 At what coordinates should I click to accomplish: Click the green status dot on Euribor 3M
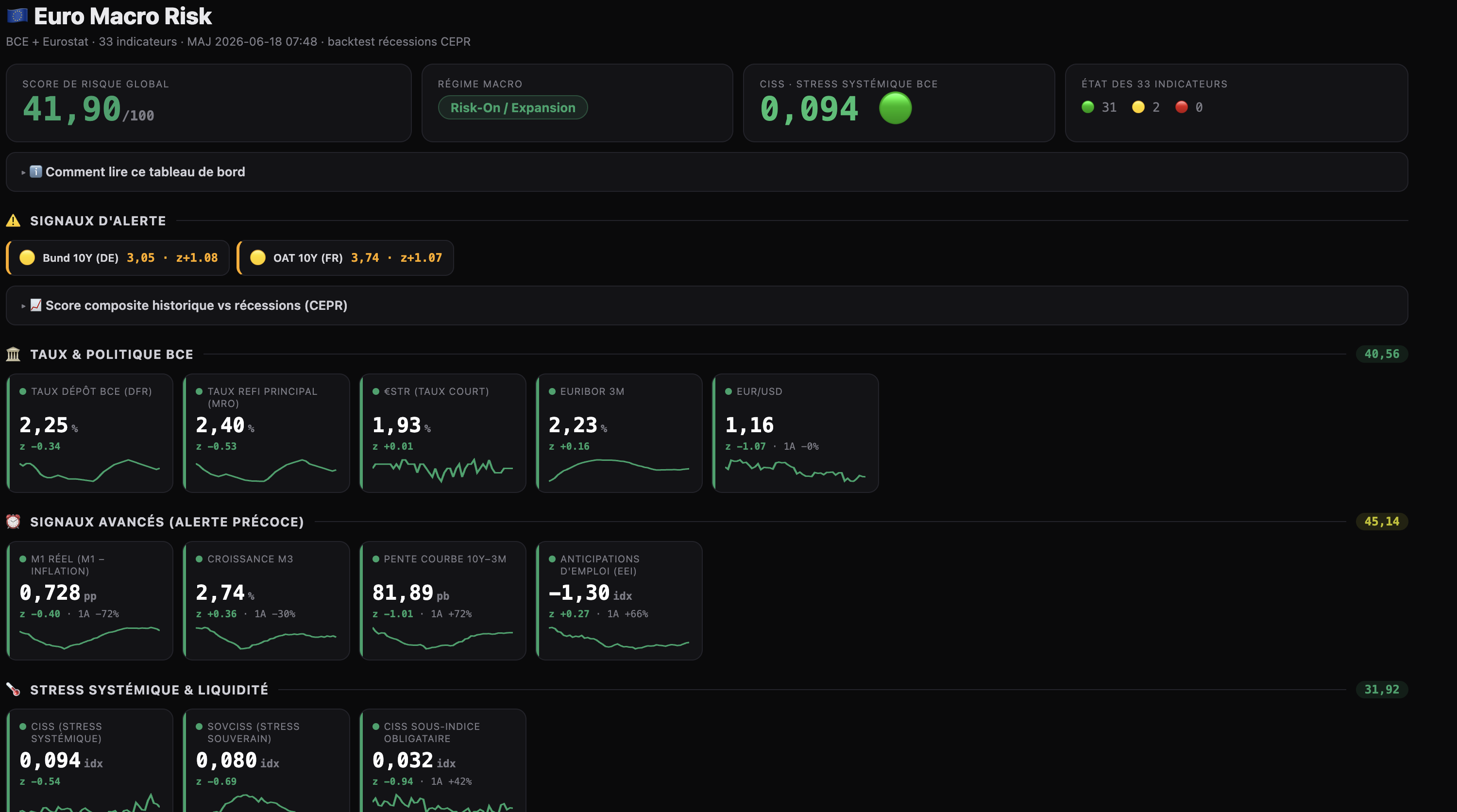(552, 391)
